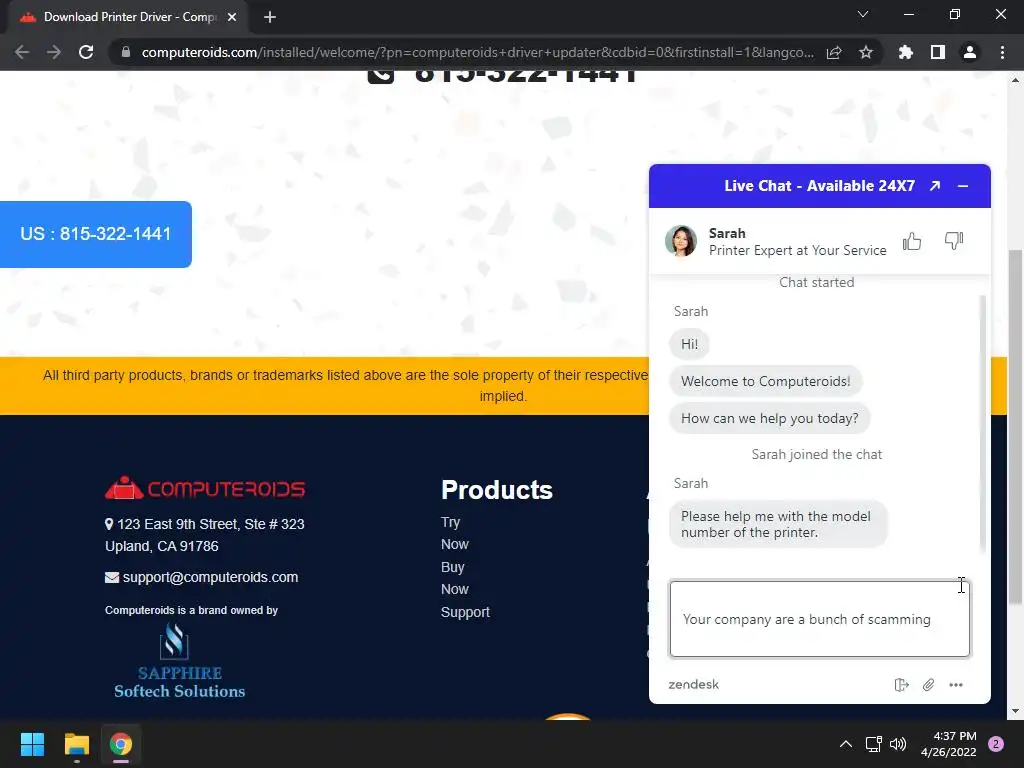This screenshot has height=768, width=1024.
Task: Open clock showing 4:37 PM
Action: pyautogui.click(x=948, y=744)
